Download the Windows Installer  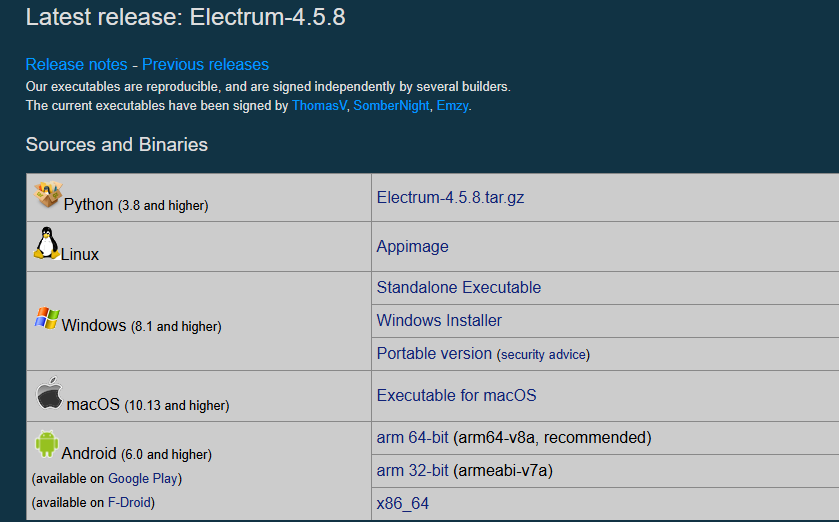pyautogui.click(x=439, y=320)
